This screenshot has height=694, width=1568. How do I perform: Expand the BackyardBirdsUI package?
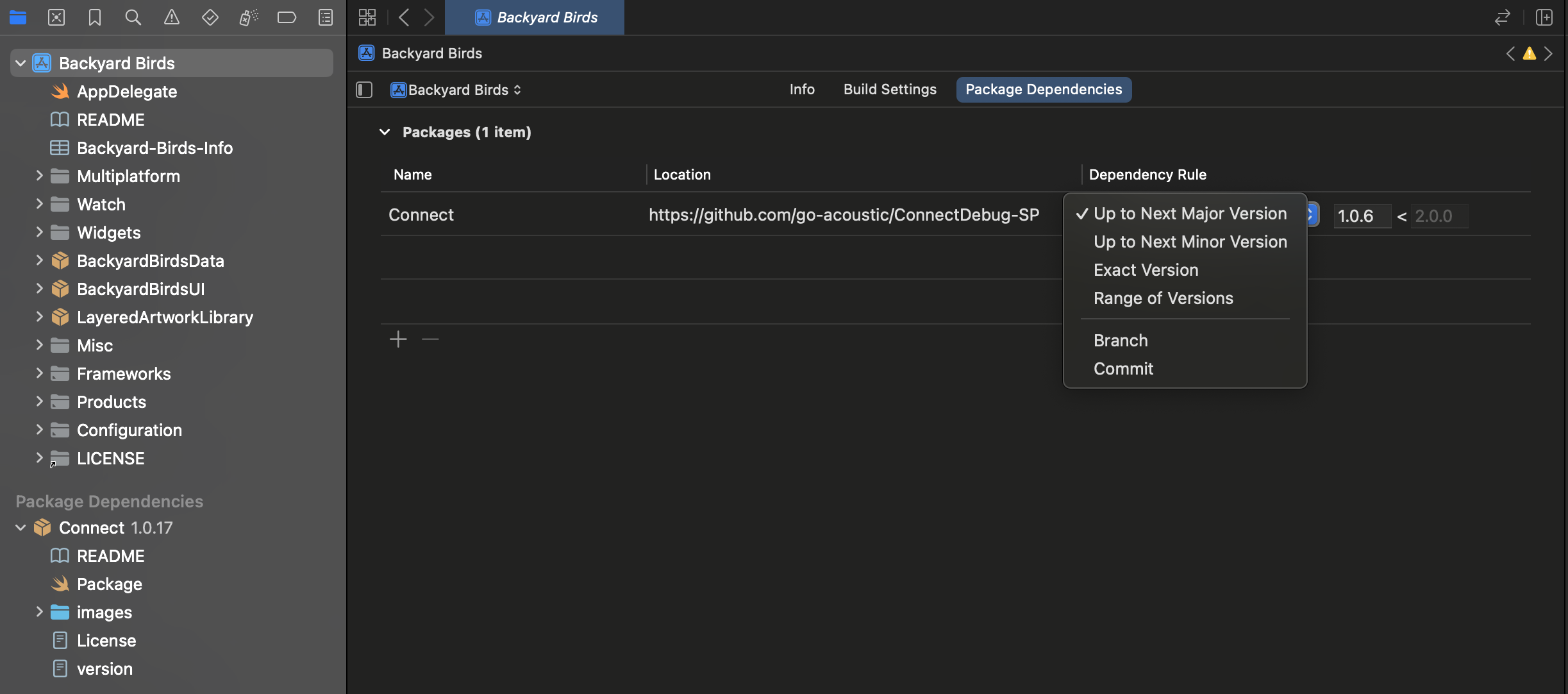[39, 289]
